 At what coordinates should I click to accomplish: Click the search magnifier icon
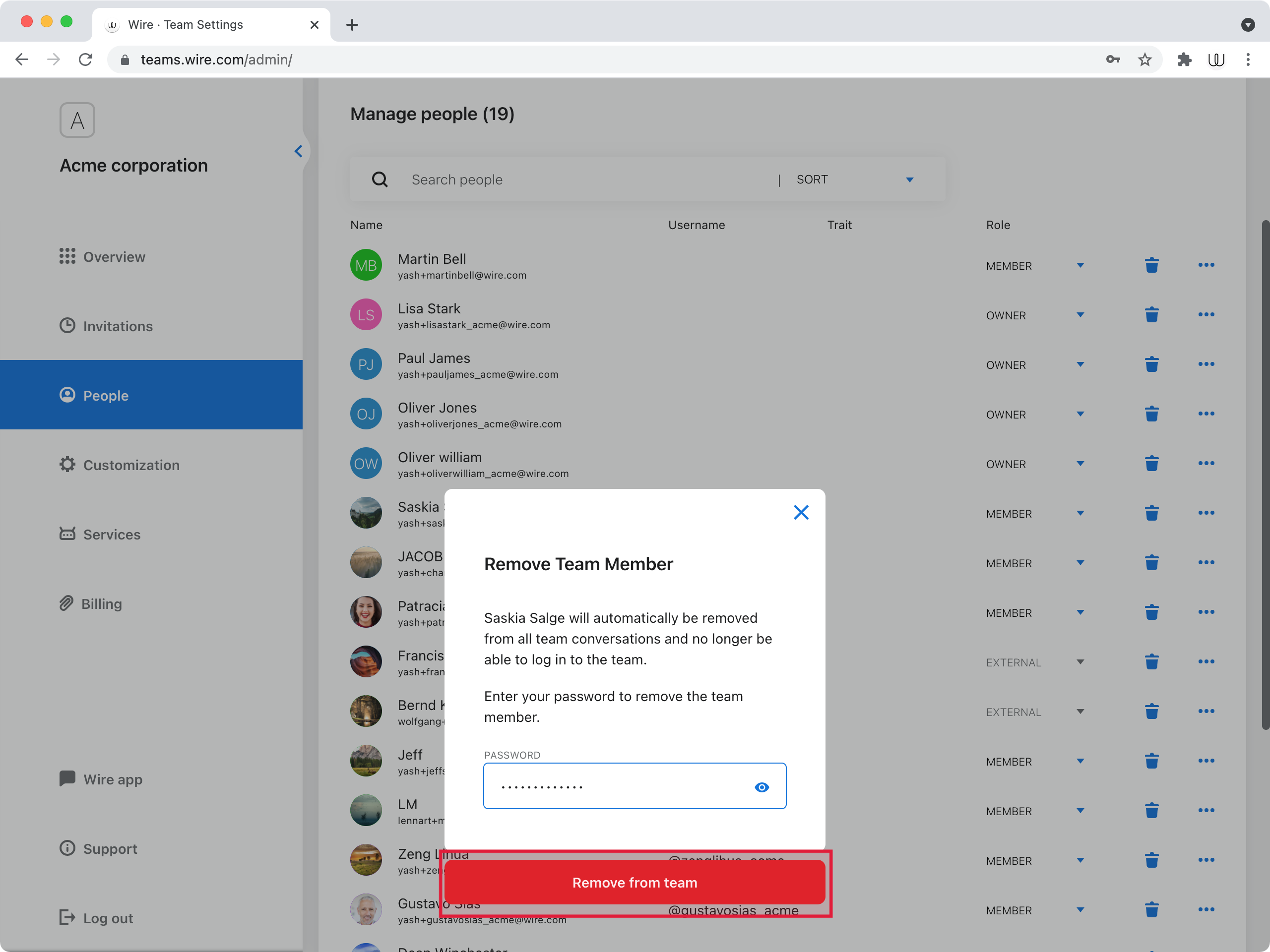pos(380,179)
